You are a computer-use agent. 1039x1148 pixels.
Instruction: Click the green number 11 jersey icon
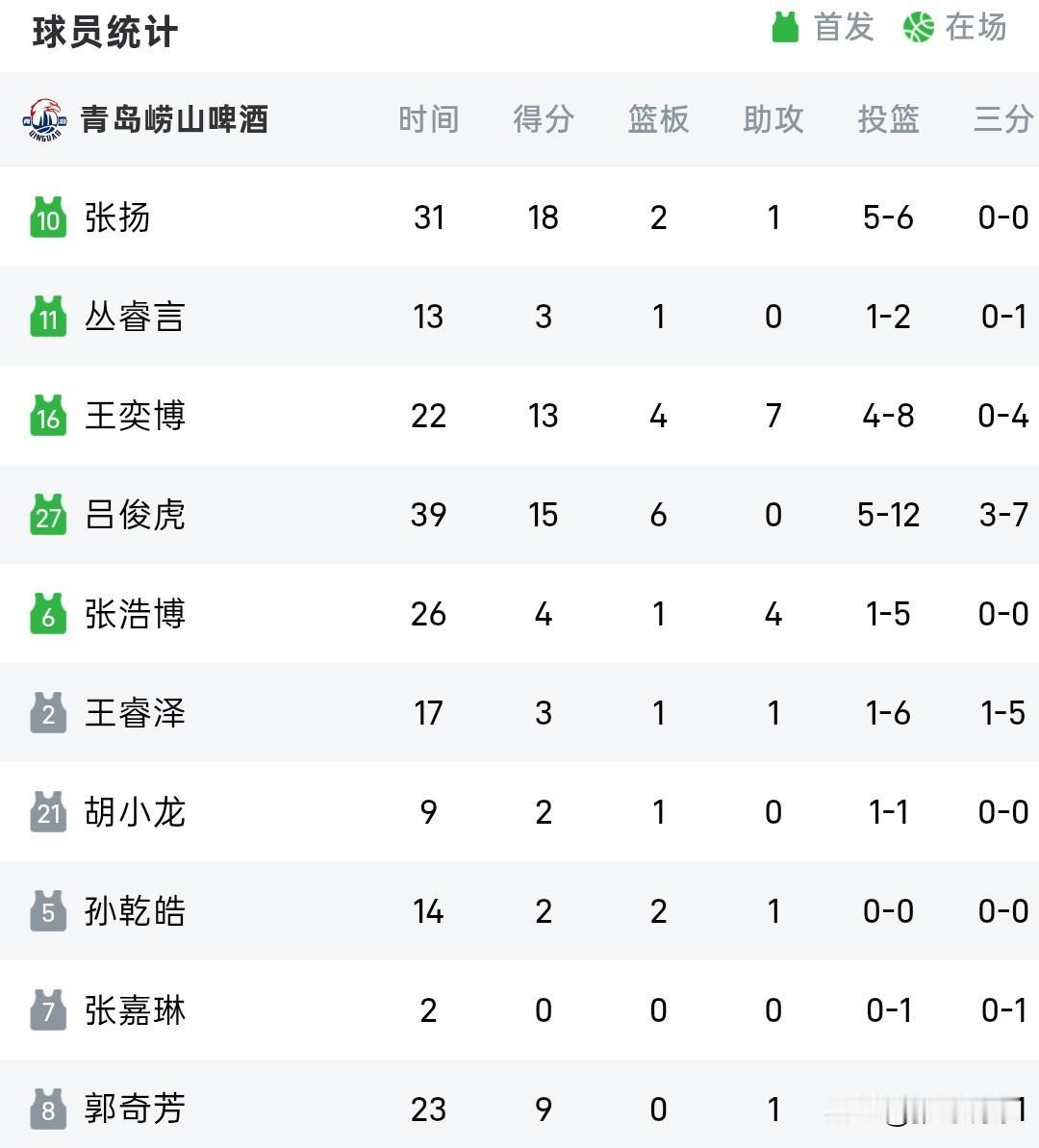[48, 317]
